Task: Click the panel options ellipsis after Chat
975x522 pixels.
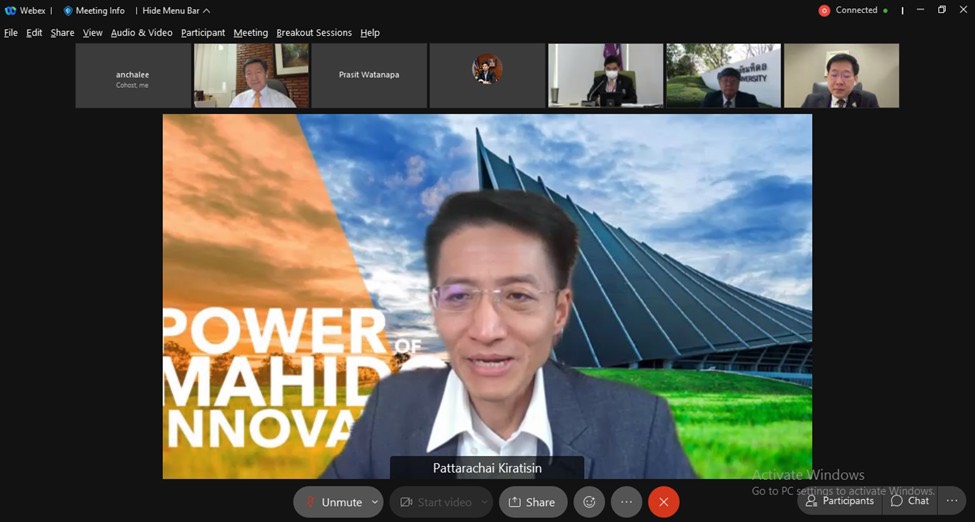Action: [953, 501]
